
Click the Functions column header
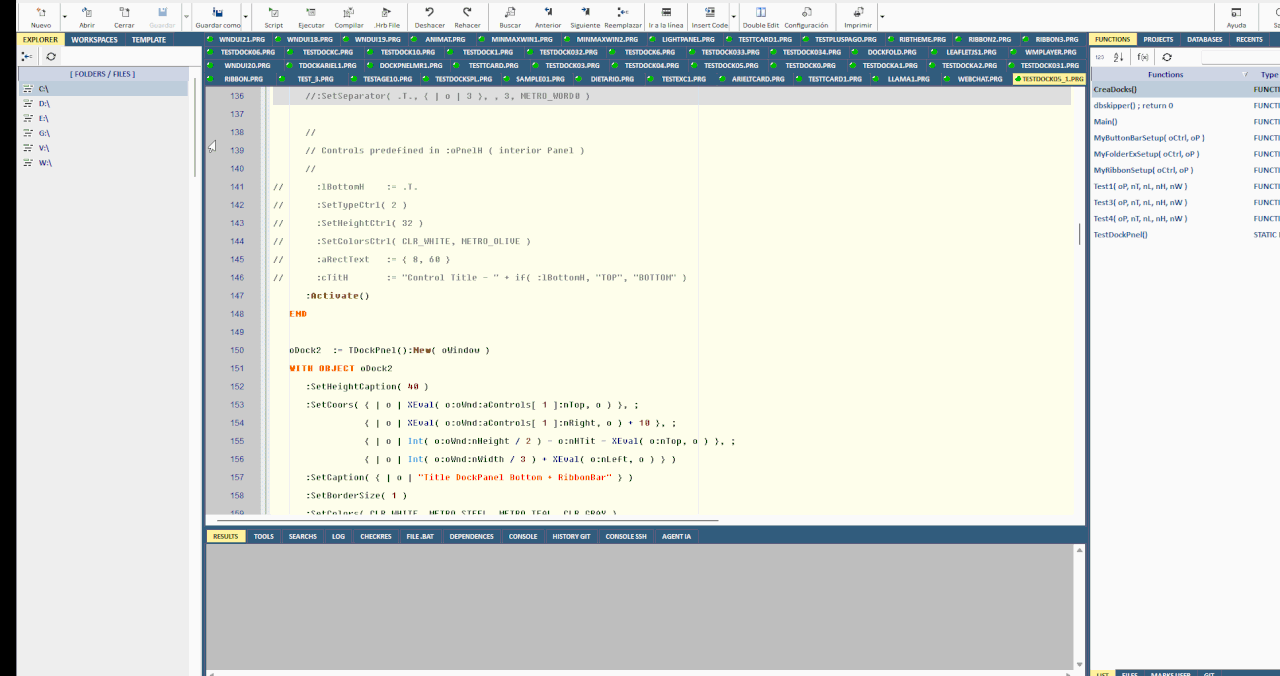1165,75
